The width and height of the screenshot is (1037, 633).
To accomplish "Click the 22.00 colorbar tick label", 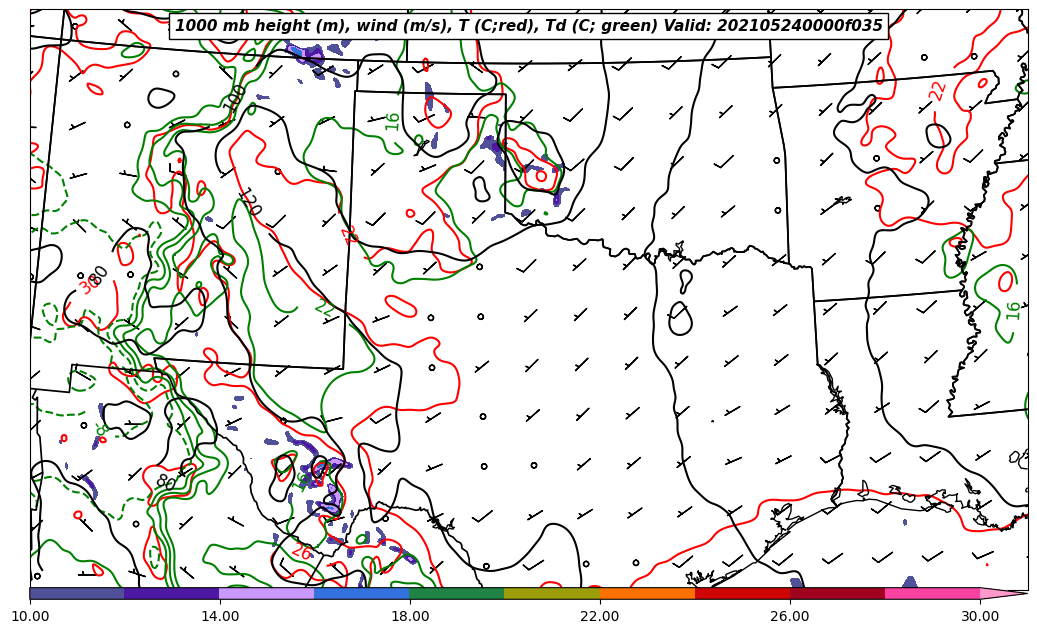I will click(x=600, y=616).
